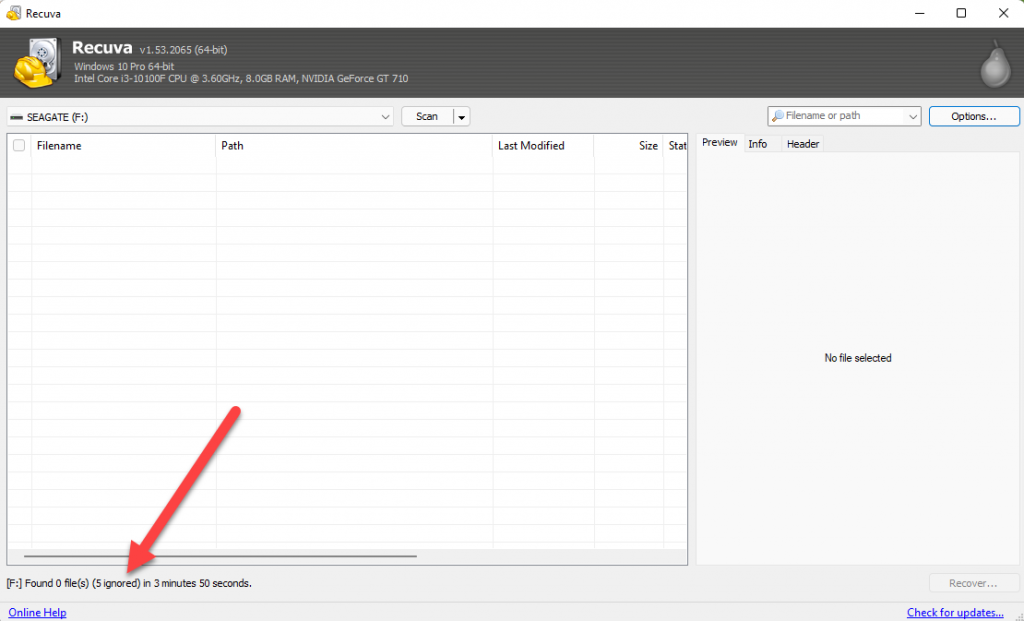Screen dimensions: 1024x621
Task: Open the Options dialog
Action: pyautogui.click(x=973, y=115)
